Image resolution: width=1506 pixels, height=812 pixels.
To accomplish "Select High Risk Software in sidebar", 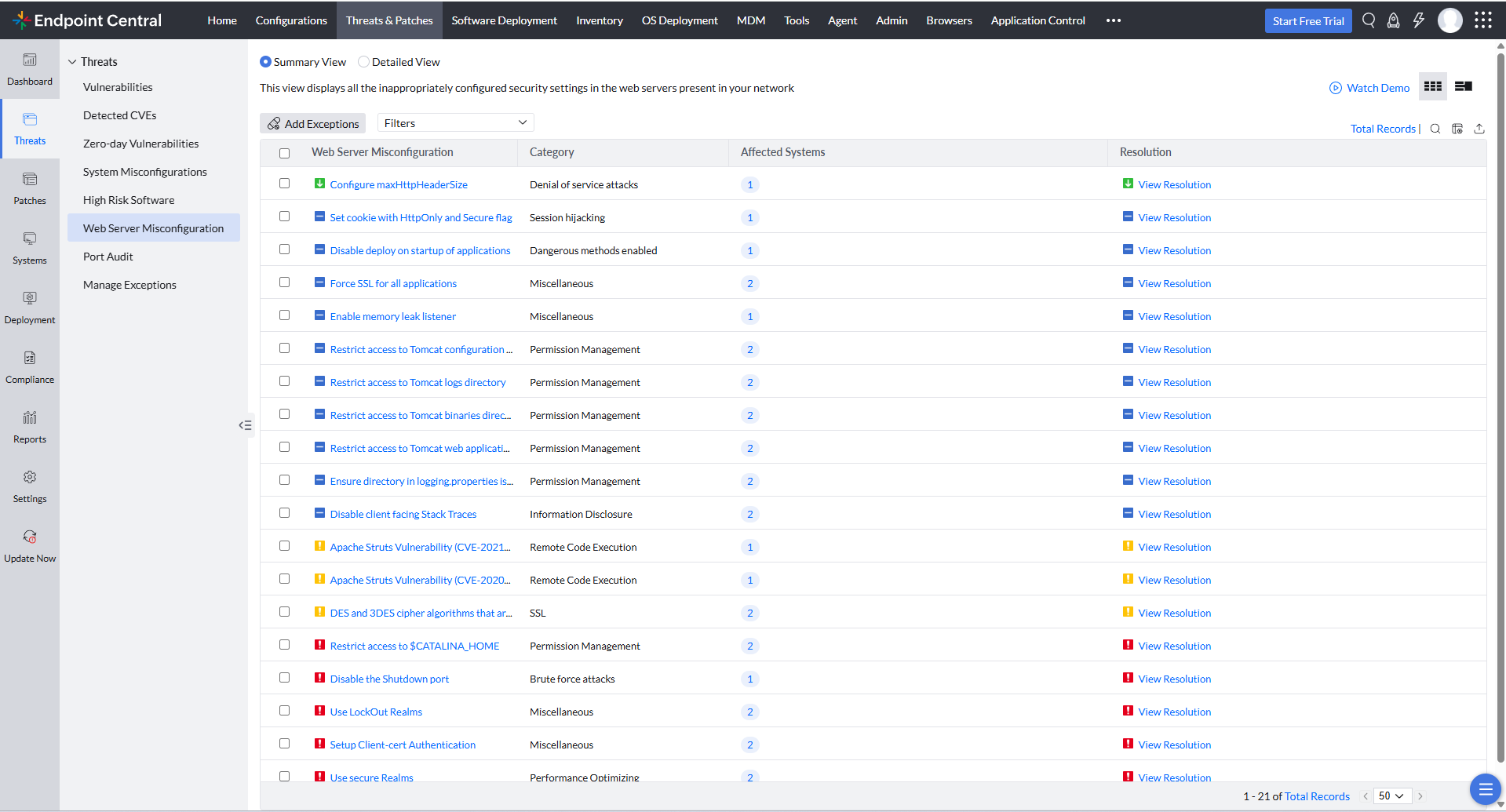I will (129, 200).
